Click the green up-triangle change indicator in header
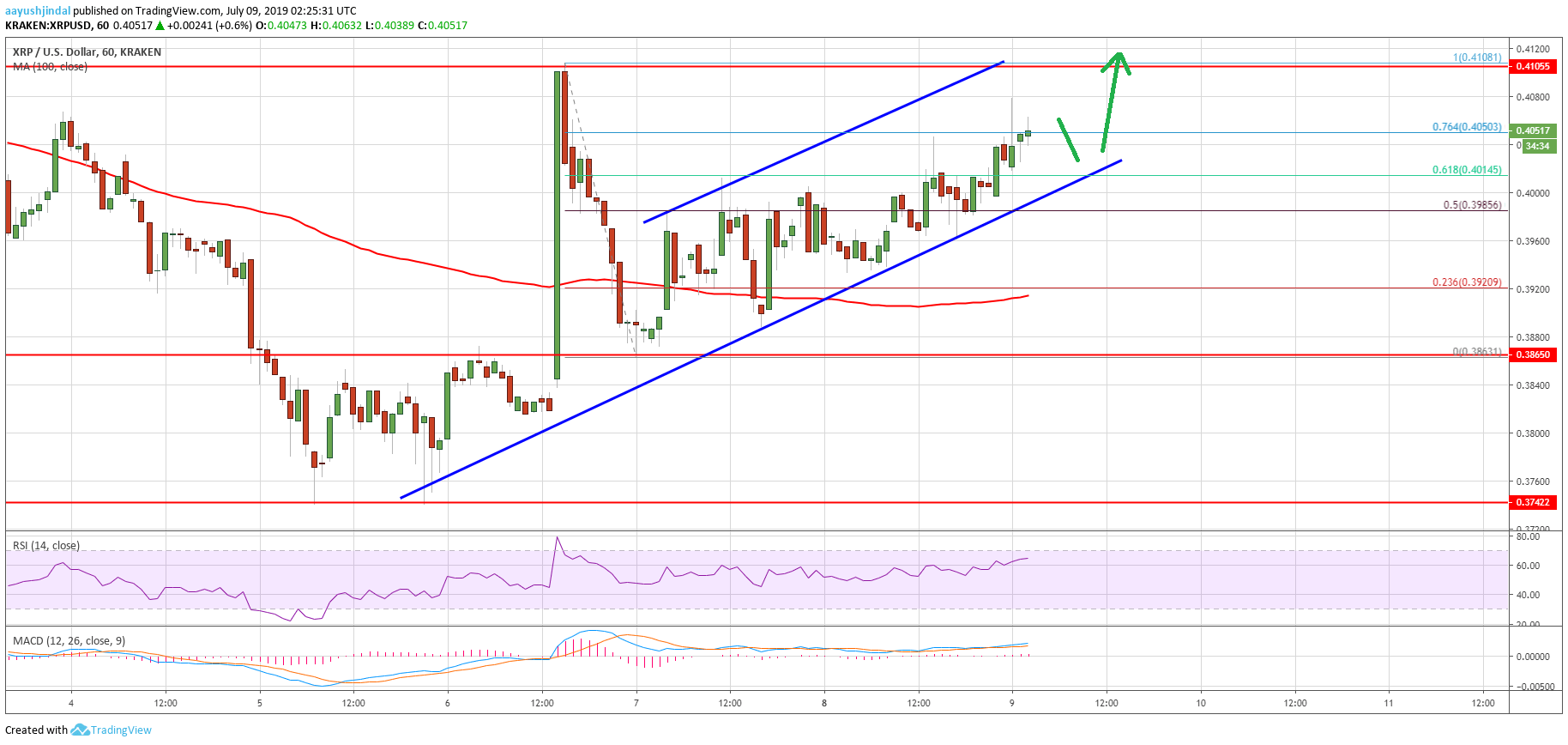The height and width of the screenshot is (745, 1568). coord(160,26)
